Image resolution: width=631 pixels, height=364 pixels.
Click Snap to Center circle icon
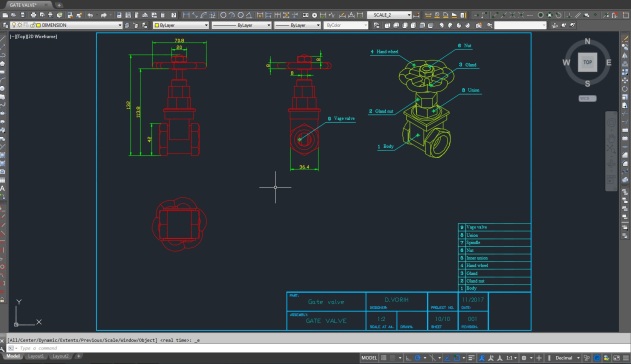coord(540,15)
